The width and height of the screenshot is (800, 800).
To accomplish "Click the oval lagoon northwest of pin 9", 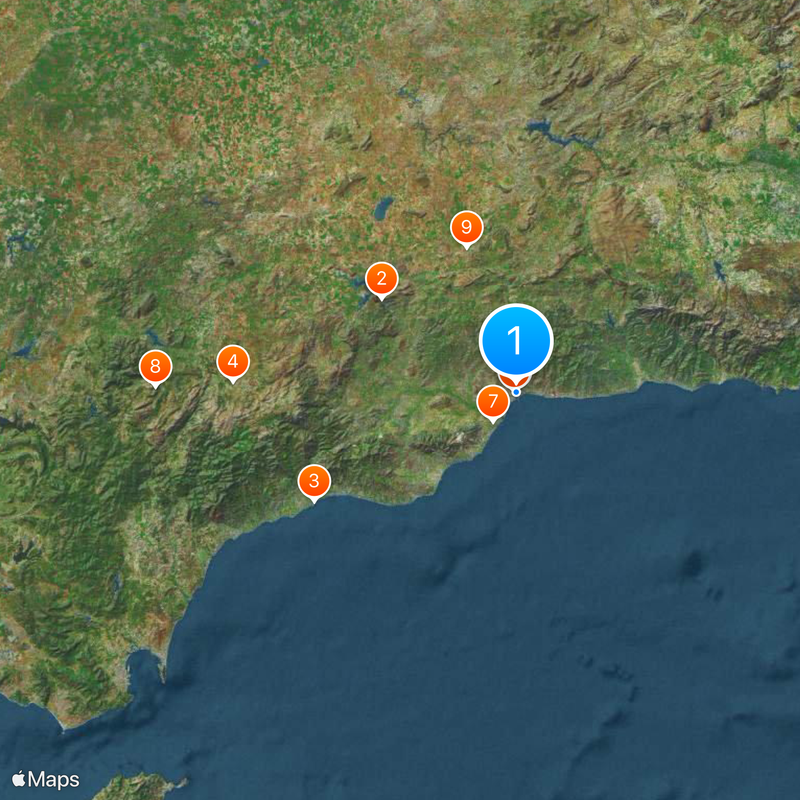I will [x=383, y=208].
